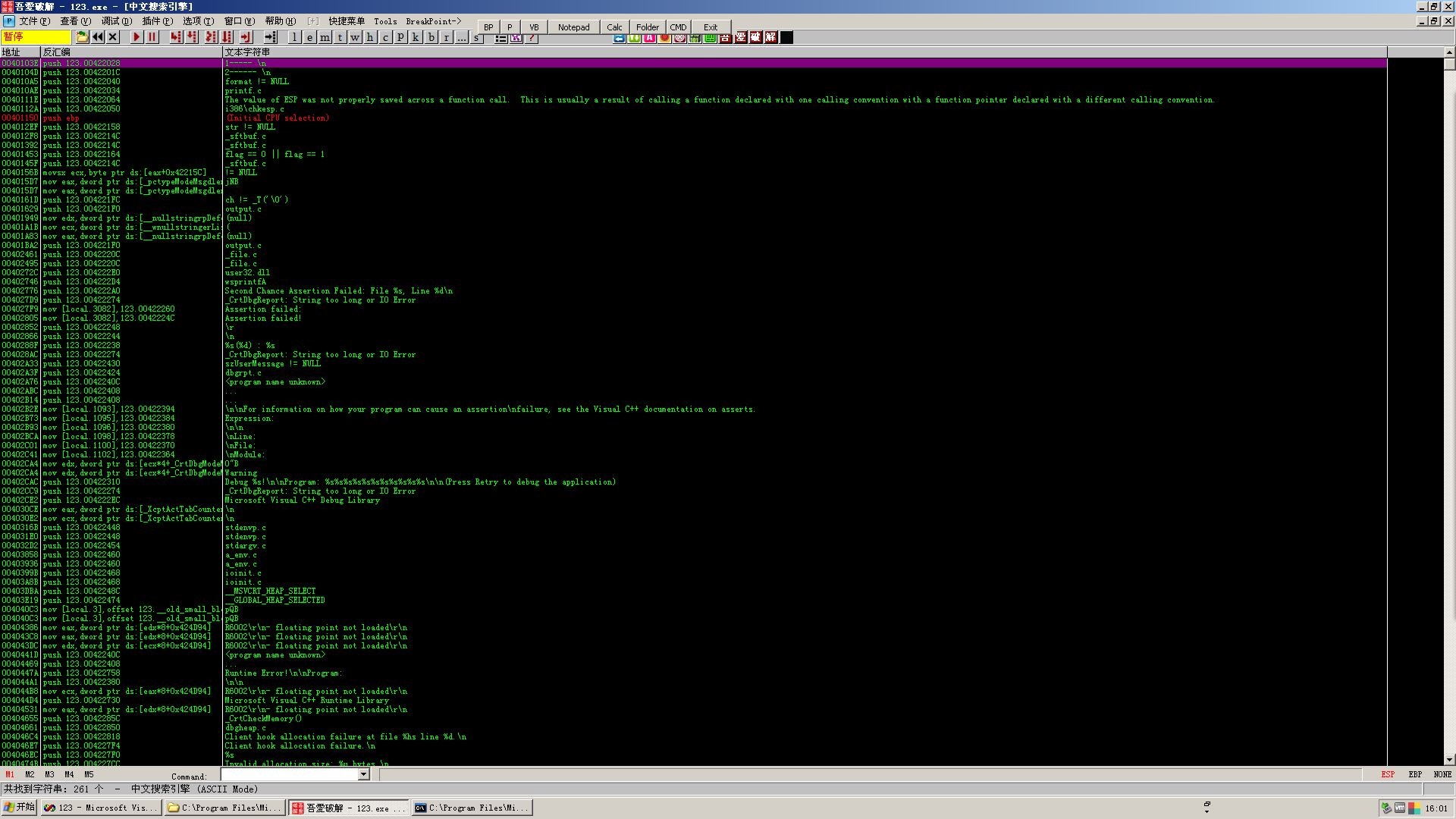Open the 插件(P) plugins menu
This screenshot has height=819, width=1456.
click(x=157, y=21)
